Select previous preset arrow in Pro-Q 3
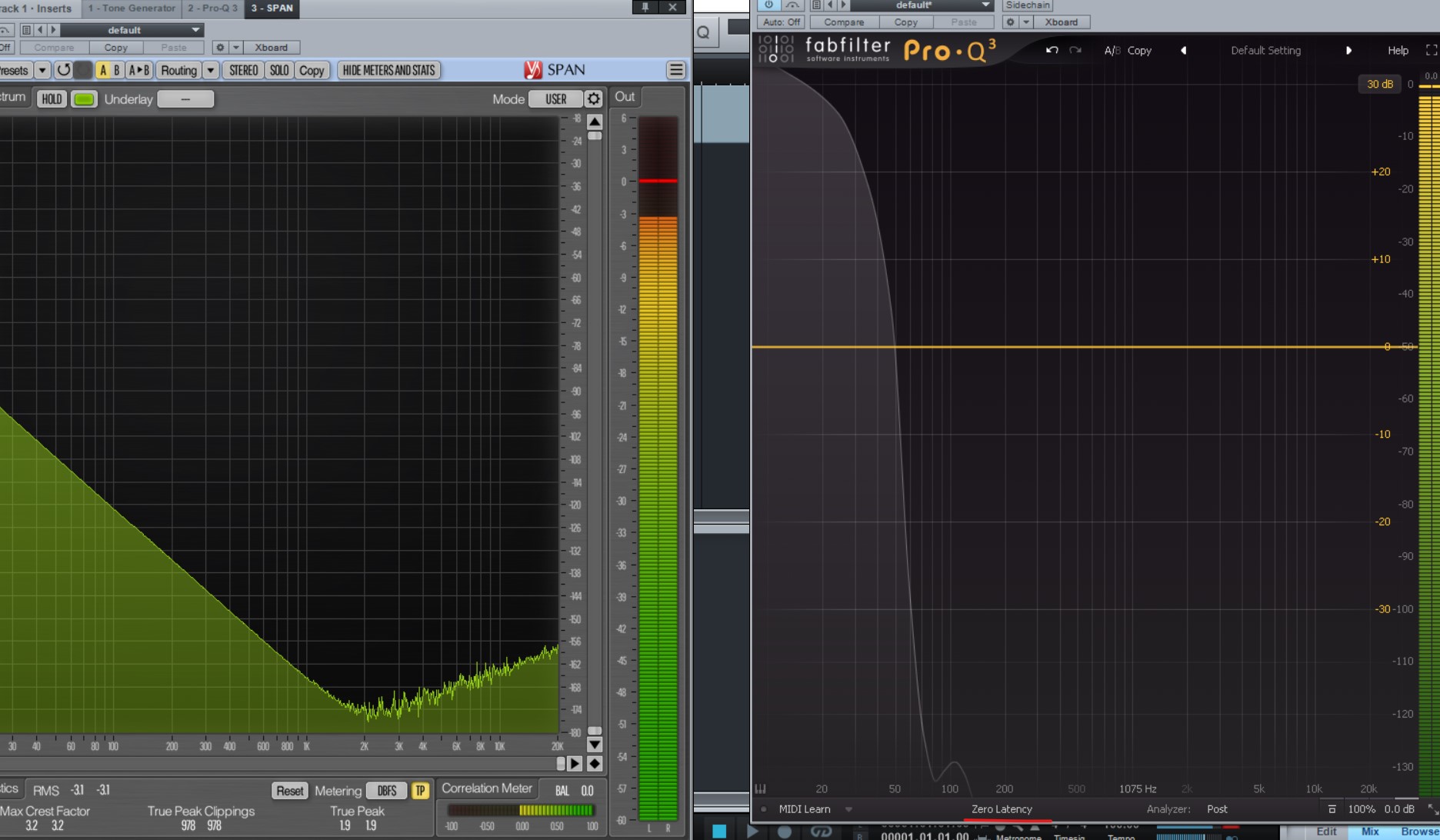The image size is (1440, 840). click(1183, 51)
